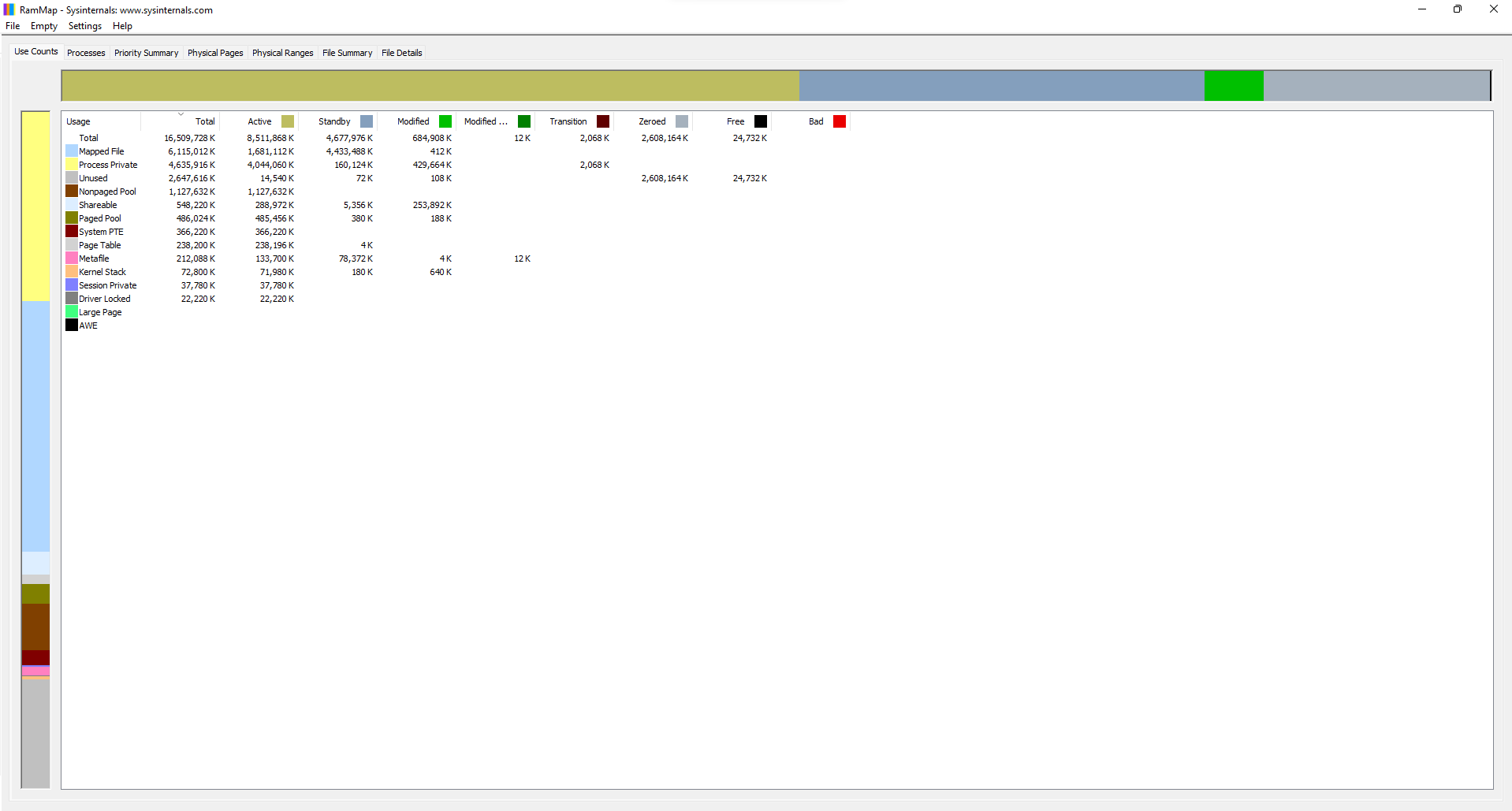Viewport: 1512px width, 811px height.
Task: Open the File menu
Action: [13, 26]
